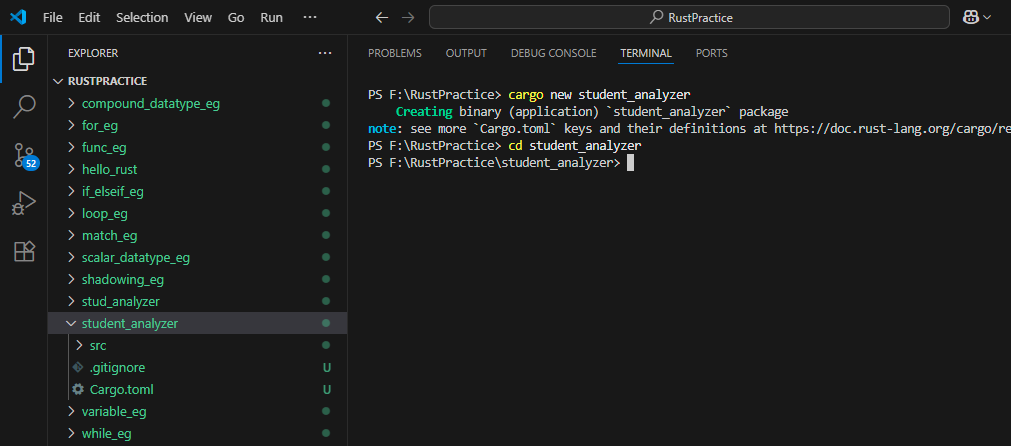The height and width of the screenshot is (446, 1011).
Task: Go forward with the right arrow
Action: [407, 17]
